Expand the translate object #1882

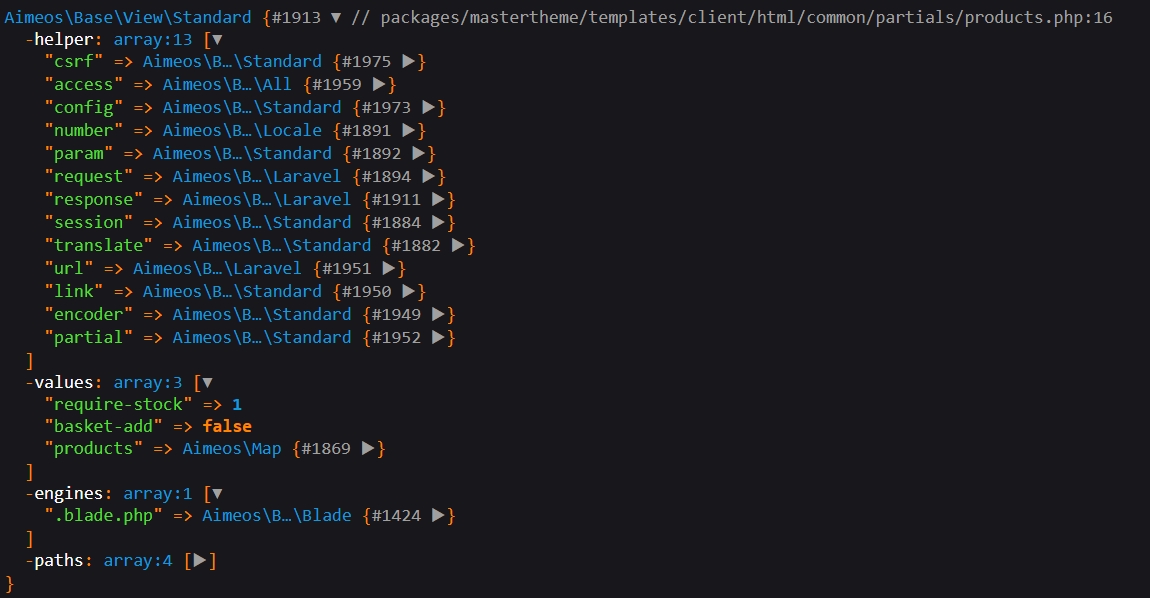click(458, 245)
